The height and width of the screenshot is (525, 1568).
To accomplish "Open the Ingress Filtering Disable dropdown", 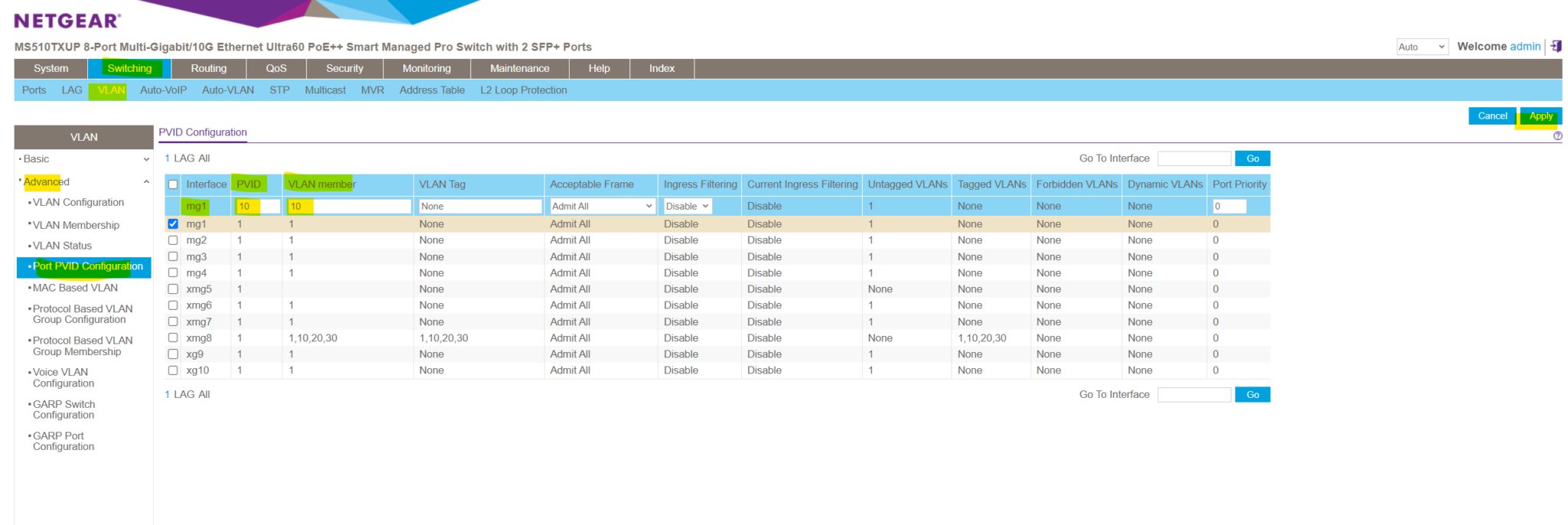I will (688, 206).
